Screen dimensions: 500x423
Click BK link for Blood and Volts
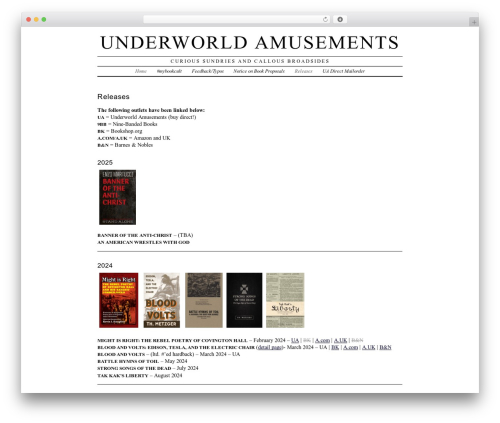pyautogui.click(x=335, y=347)
